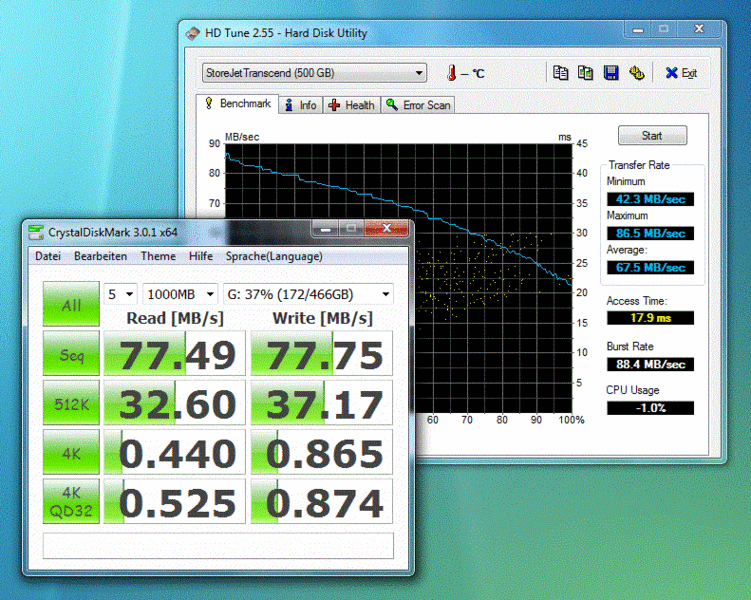Run All tests in CrystalDiskMark
Screen dimensions: 751x600
[71, 304]
